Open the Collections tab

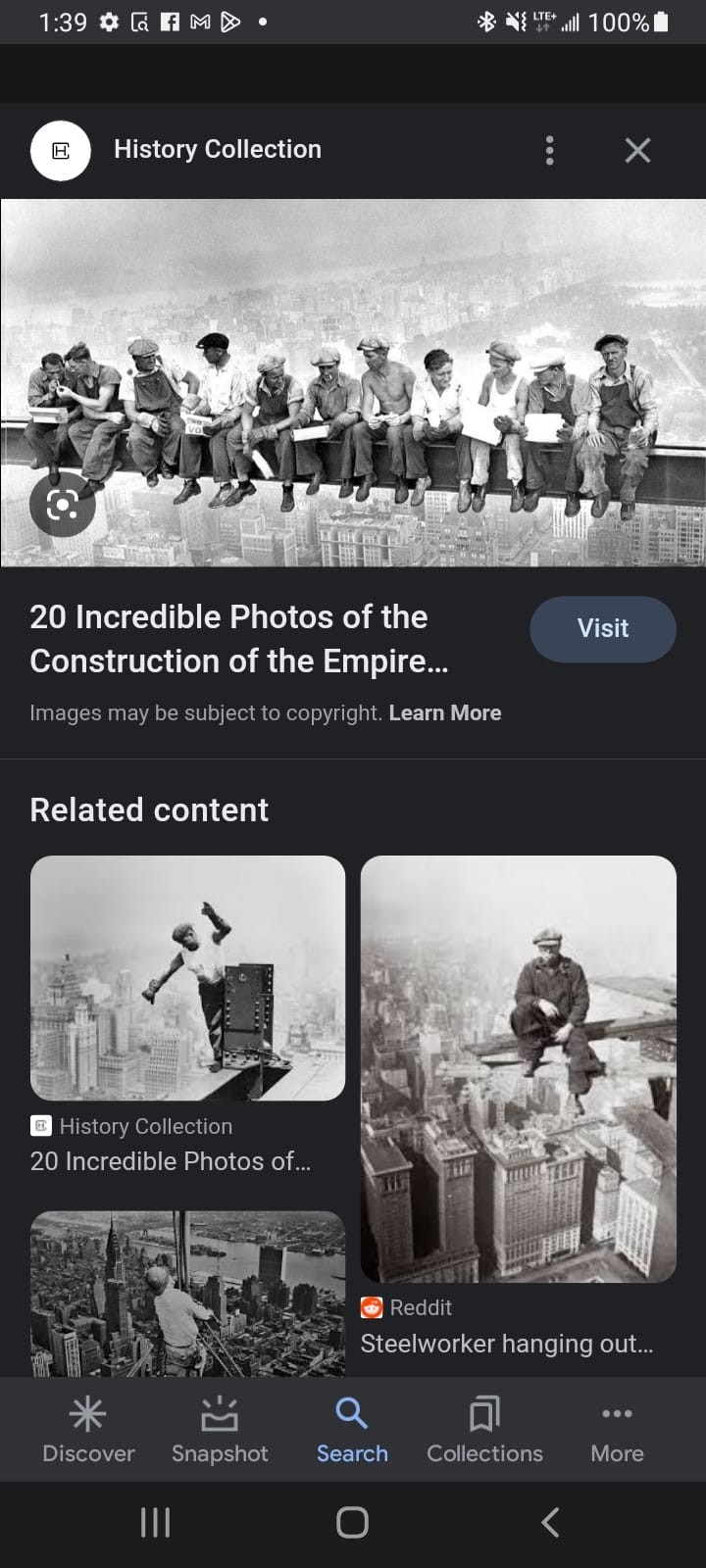click(484, 1430)
